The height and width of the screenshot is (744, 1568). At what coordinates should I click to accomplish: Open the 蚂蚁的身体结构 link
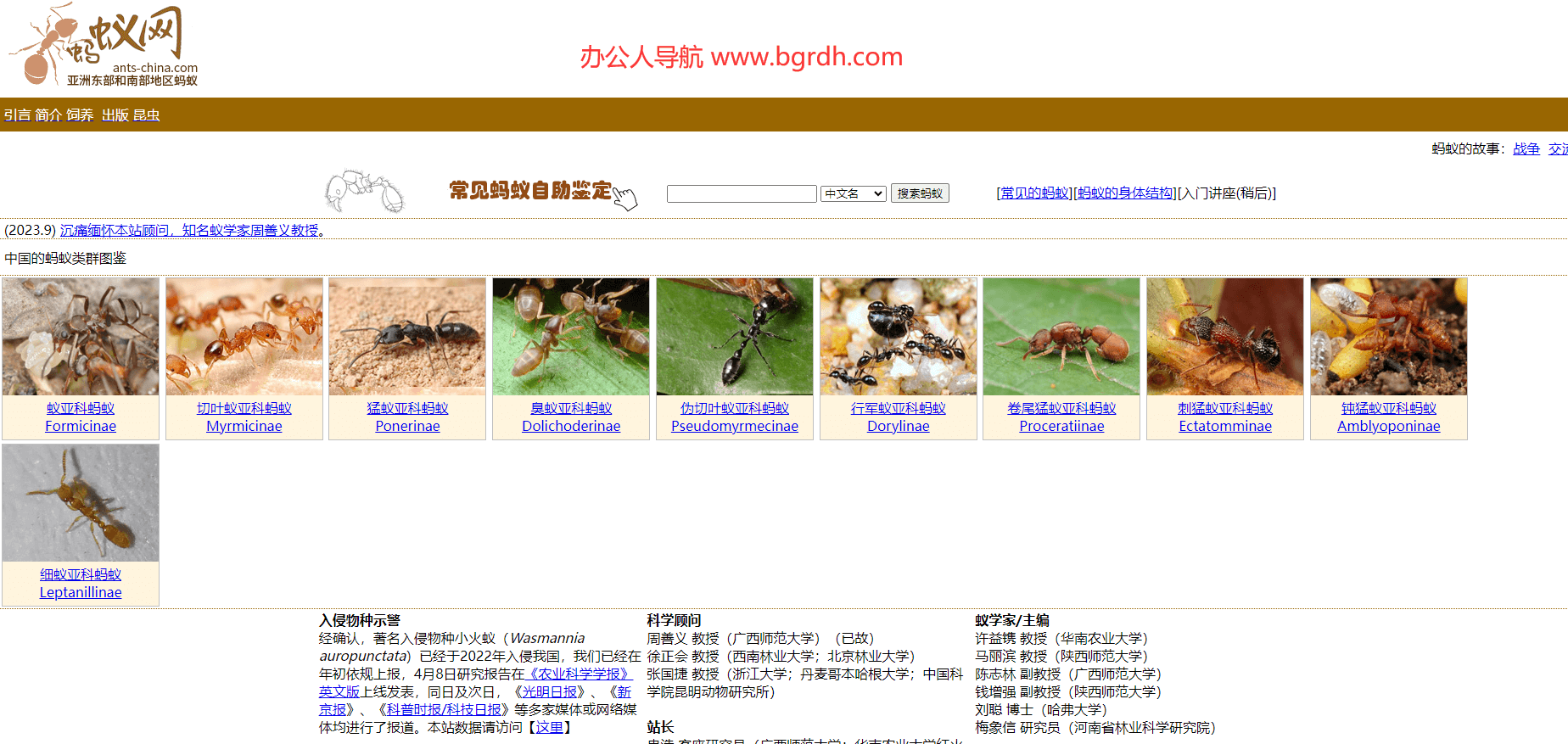tap(1125, 193)
